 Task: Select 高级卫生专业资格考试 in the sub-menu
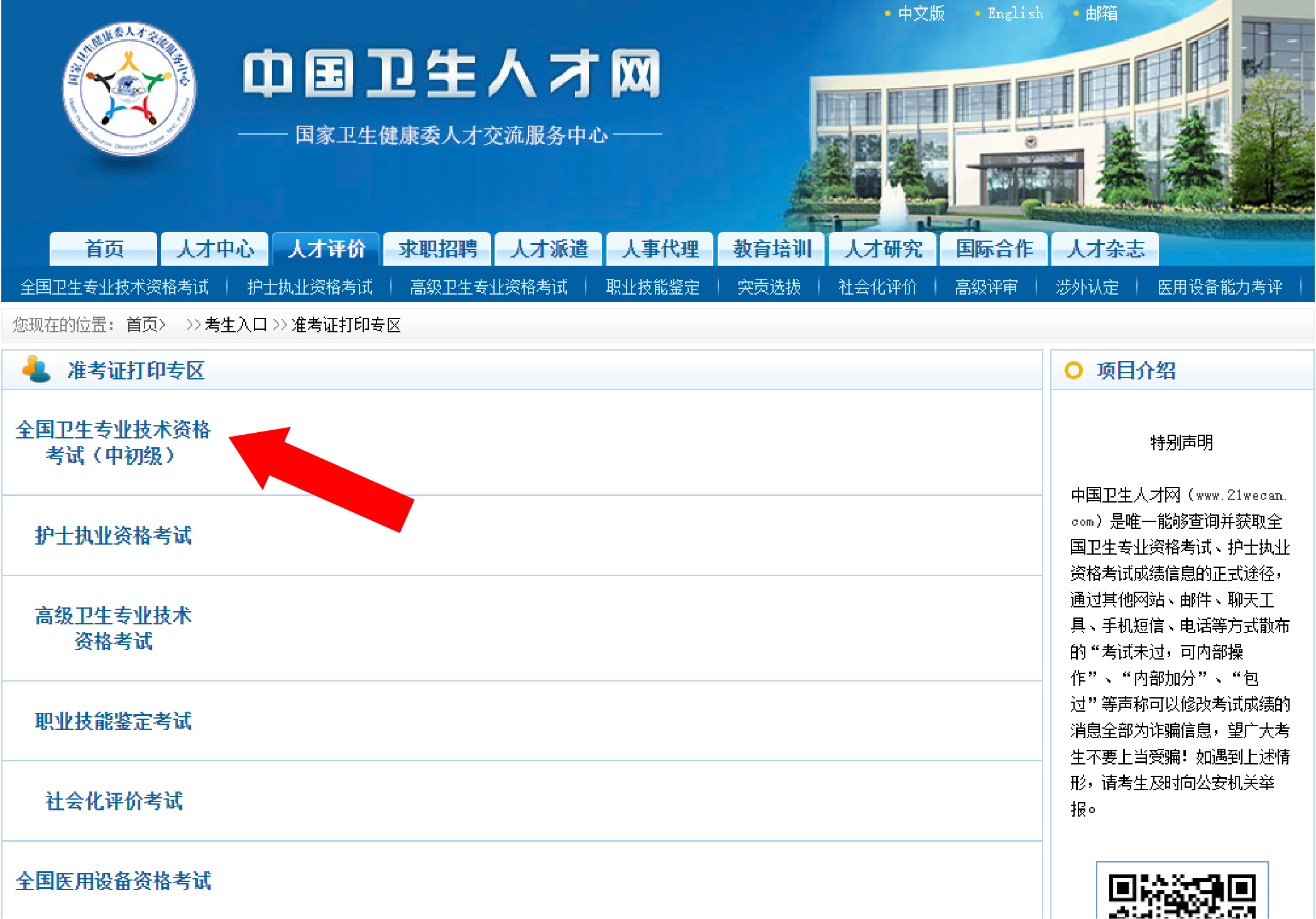488,287
